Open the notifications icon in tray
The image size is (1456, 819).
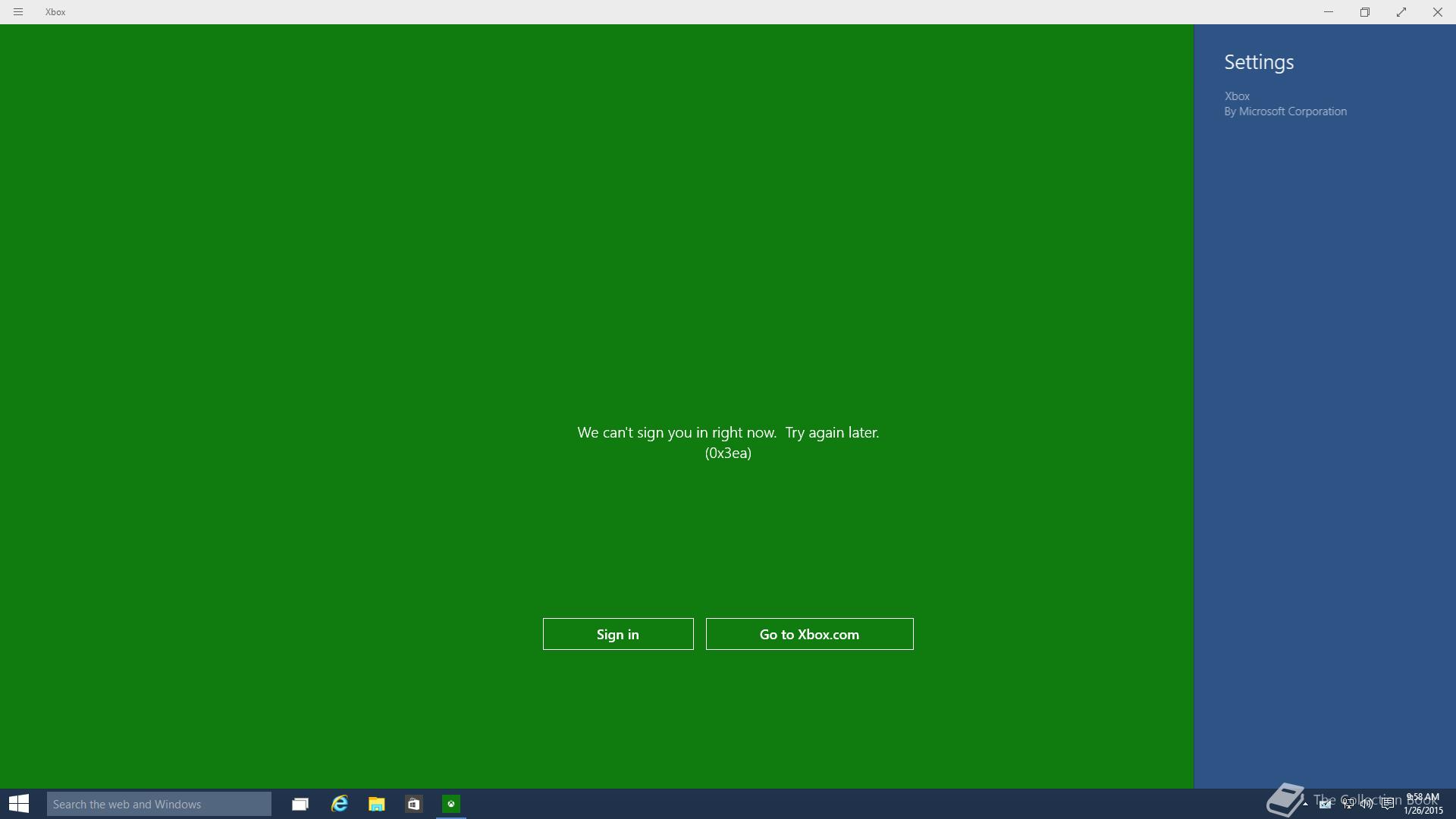click(1388, 804)
